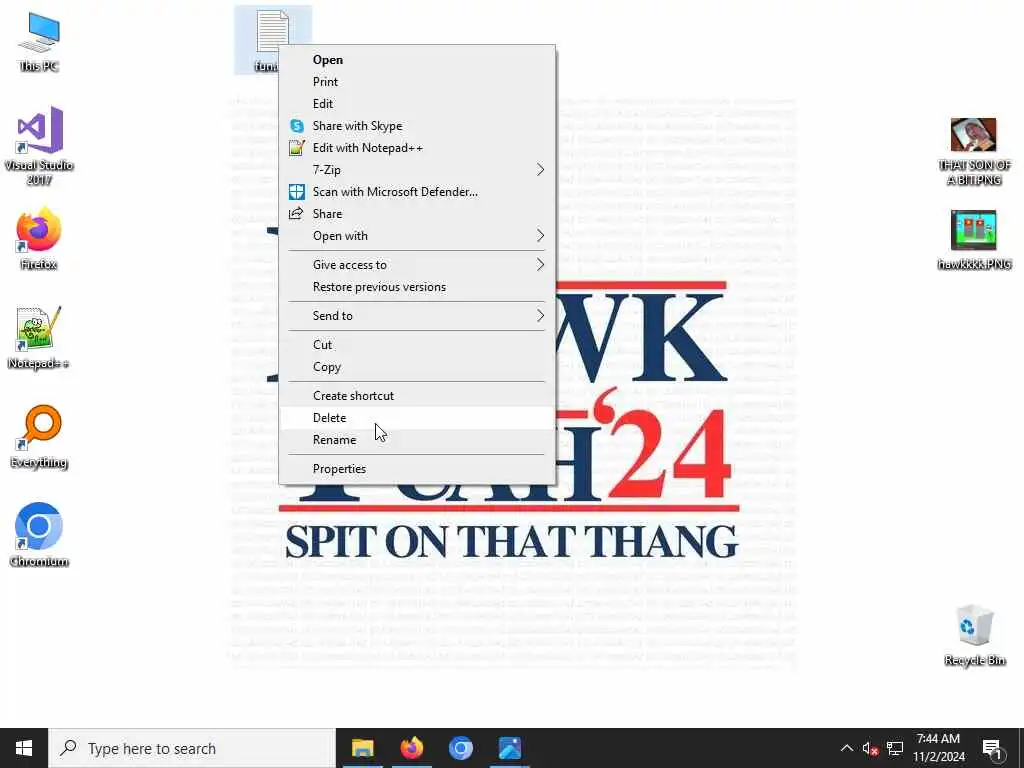Select the Recycle Bin icon
Screen dimensions: 1024x768
(974, 635)
